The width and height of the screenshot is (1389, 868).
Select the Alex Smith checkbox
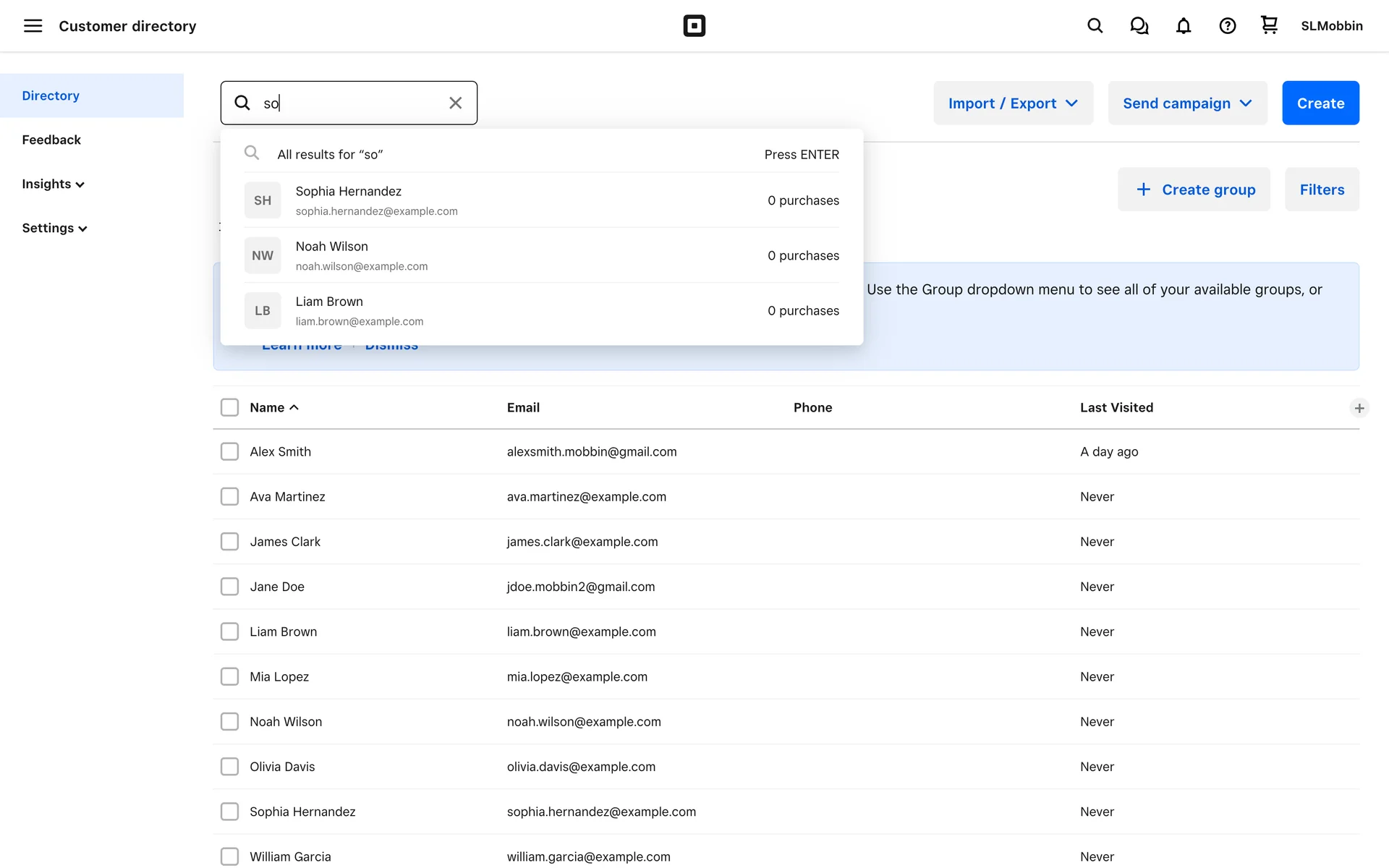[229, 451]
